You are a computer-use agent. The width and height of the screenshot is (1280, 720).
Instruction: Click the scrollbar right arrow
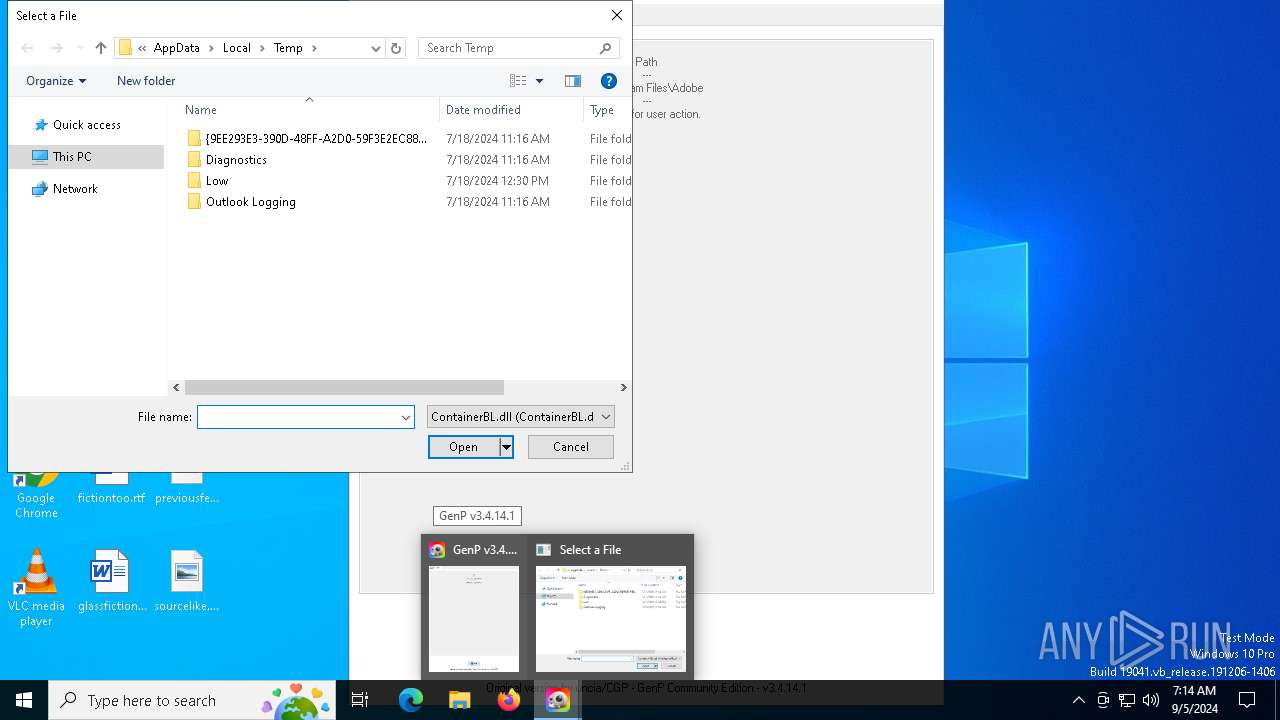click(623, 387)
